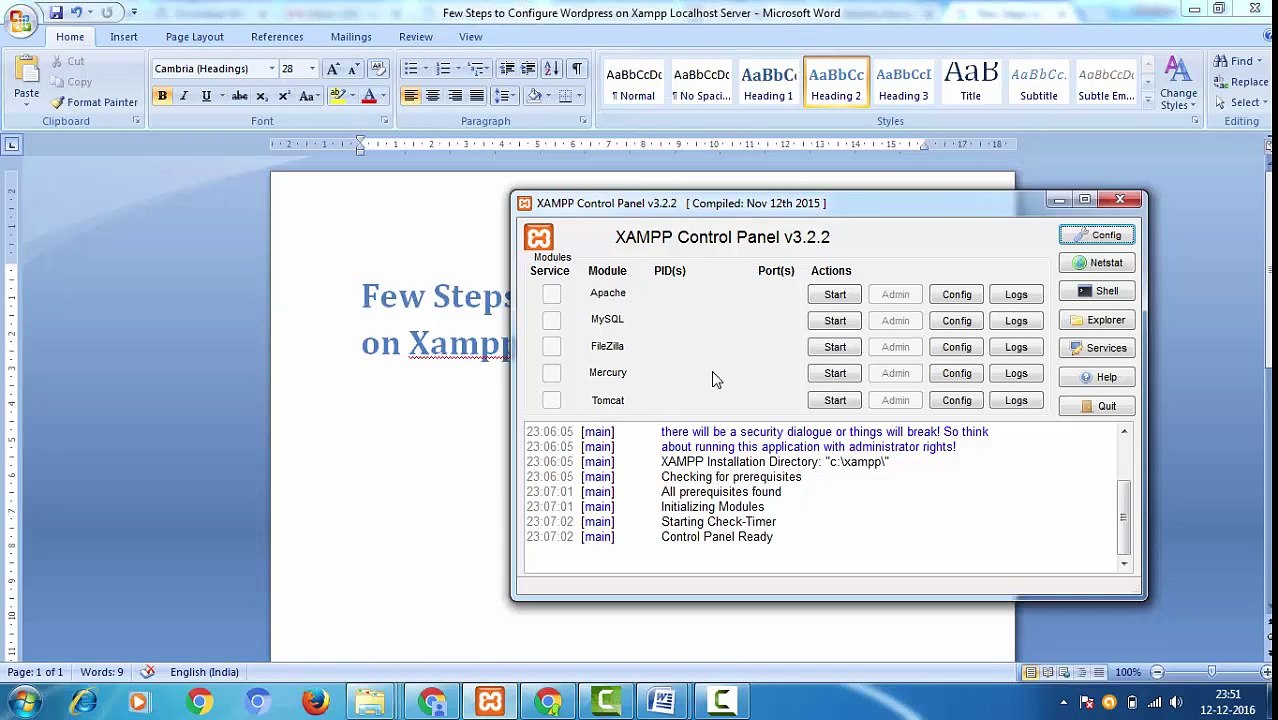Center text in Paragraph group
This screenshot has width=1278, height=720.
433,96
